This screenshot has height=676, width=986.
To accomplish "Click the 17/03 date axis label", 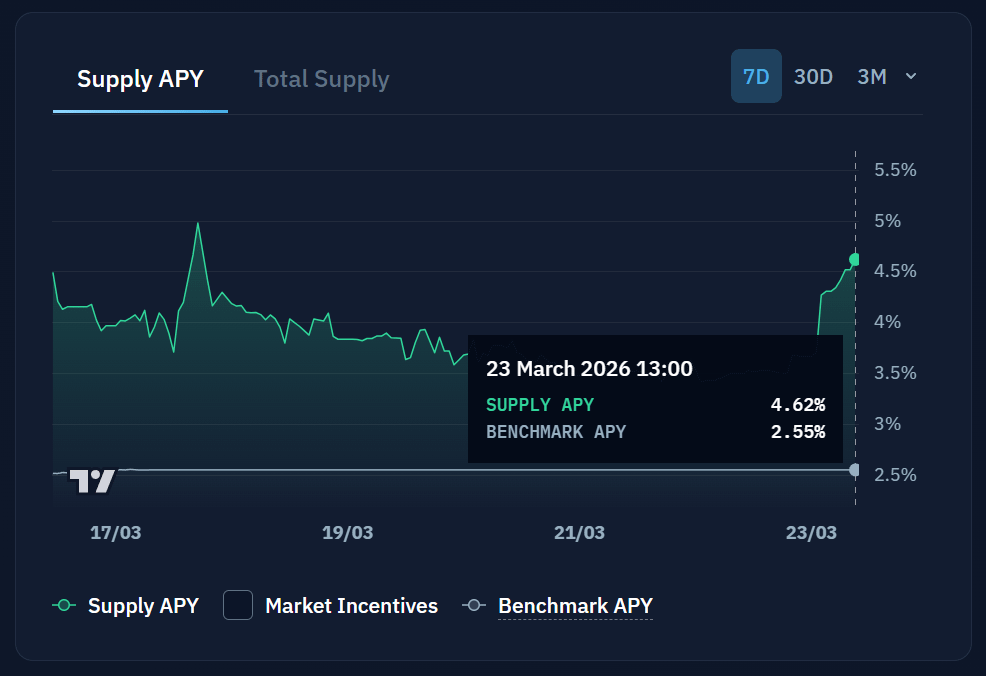I will 115,533.
